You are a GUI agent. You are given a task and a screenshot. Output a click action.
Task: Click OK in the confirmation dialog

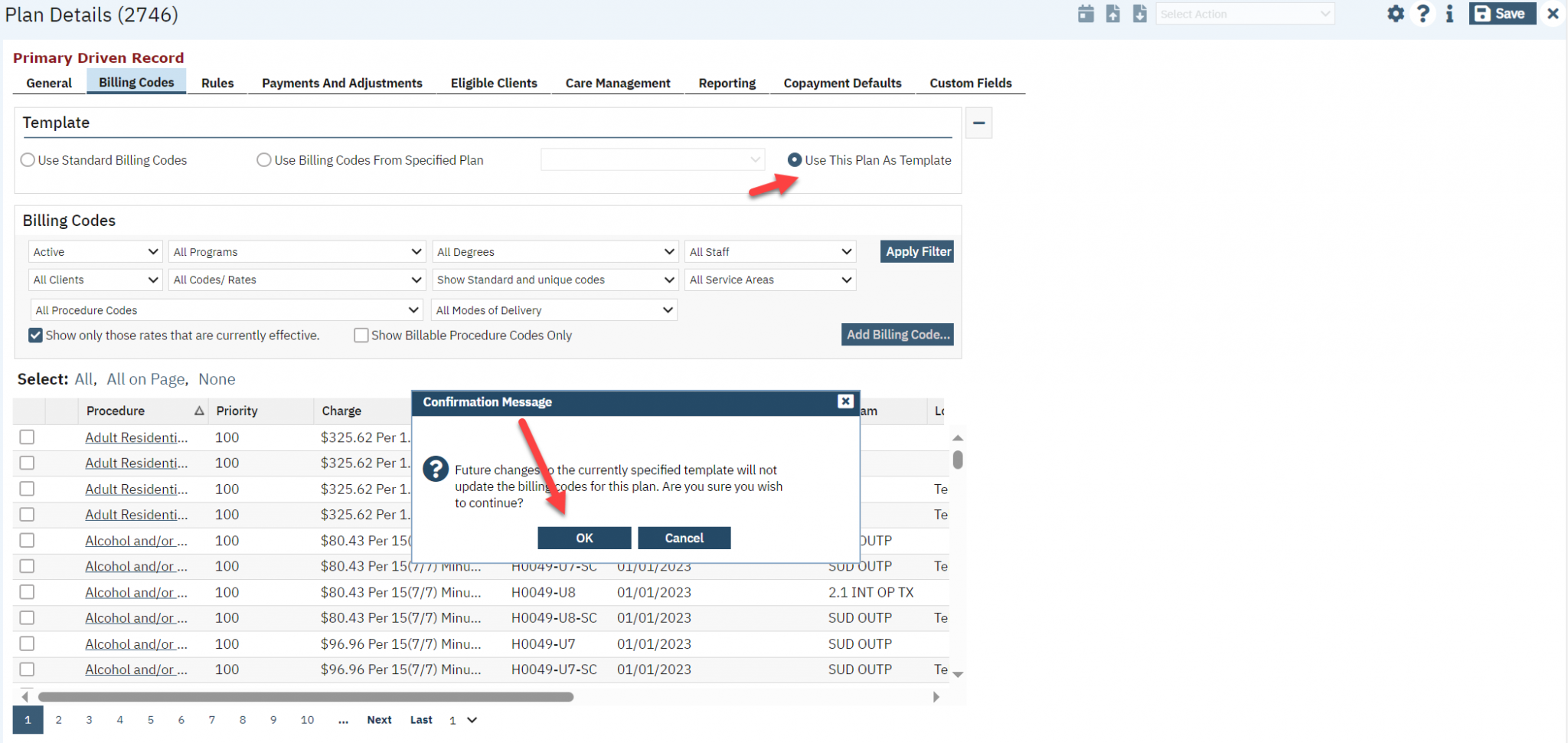[583, 538]
